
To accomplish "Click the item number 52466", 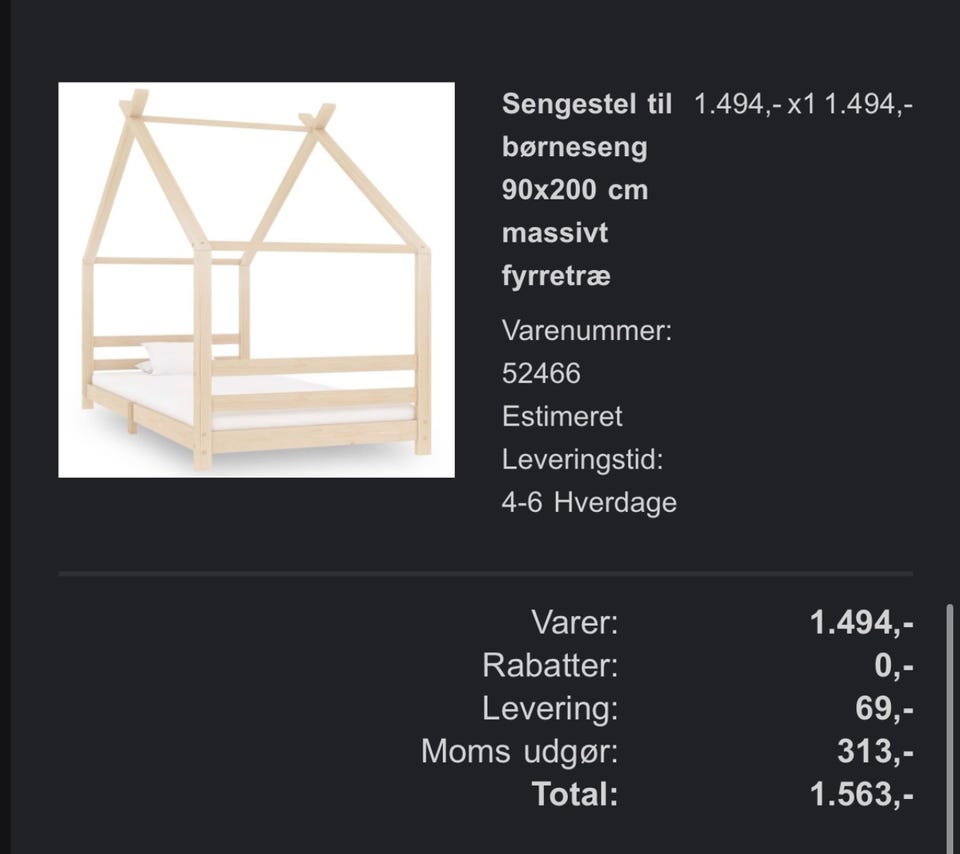I will point(541,374).
